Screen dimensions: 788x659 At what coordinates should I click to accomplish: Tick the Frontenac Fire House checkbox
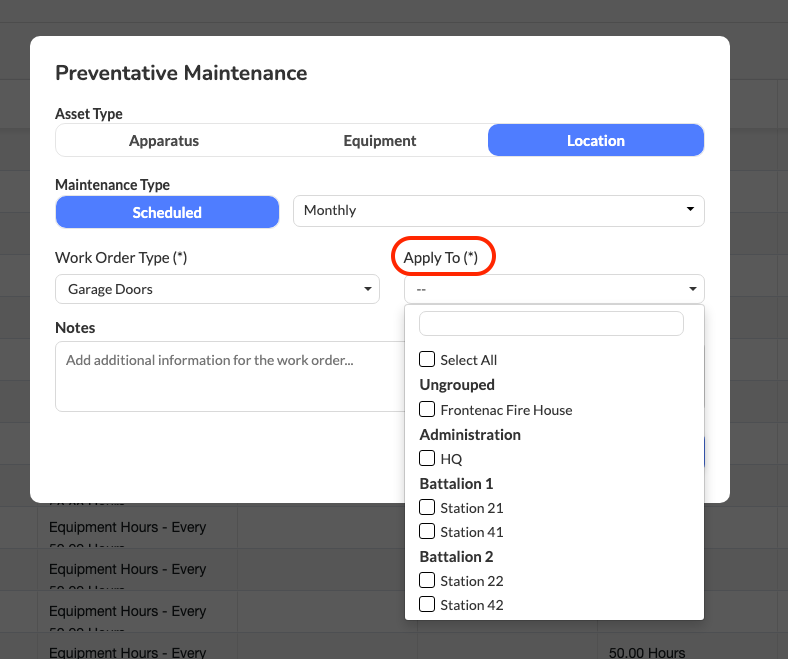427,410
